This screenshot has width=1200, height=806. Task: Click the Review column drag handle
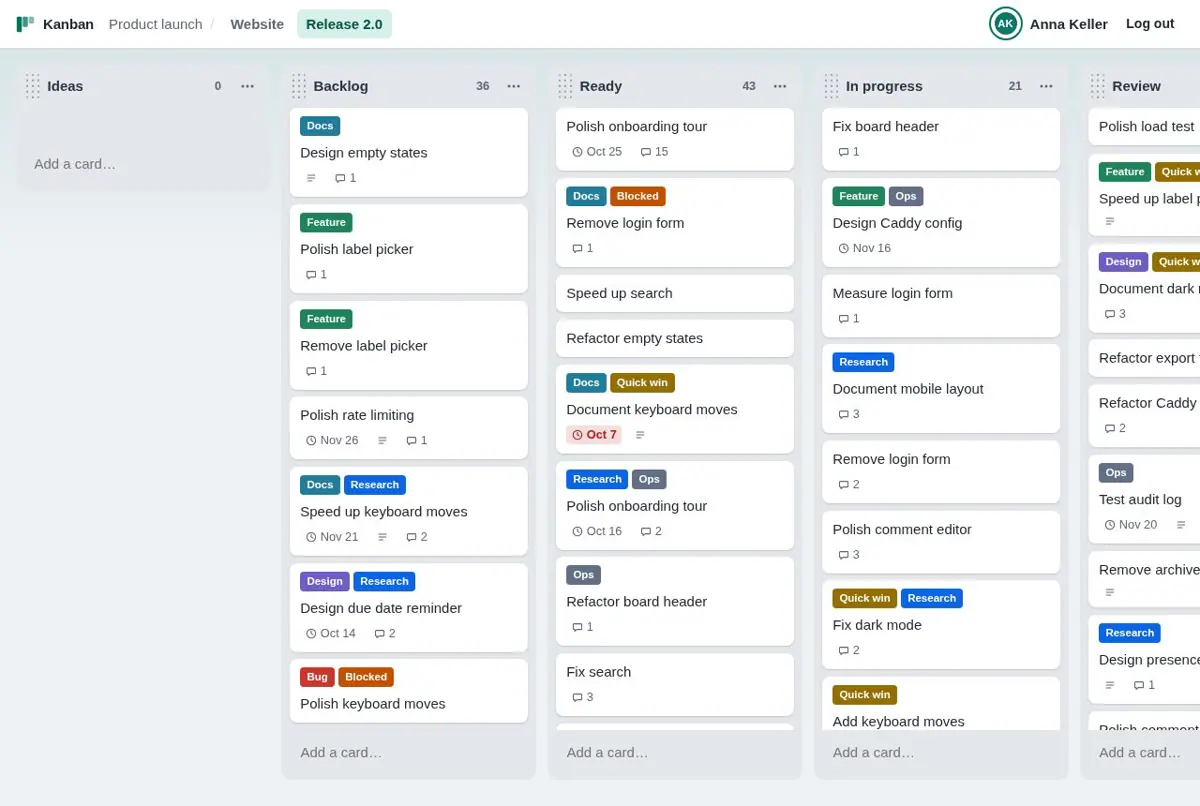click(x=1098, y=86)
